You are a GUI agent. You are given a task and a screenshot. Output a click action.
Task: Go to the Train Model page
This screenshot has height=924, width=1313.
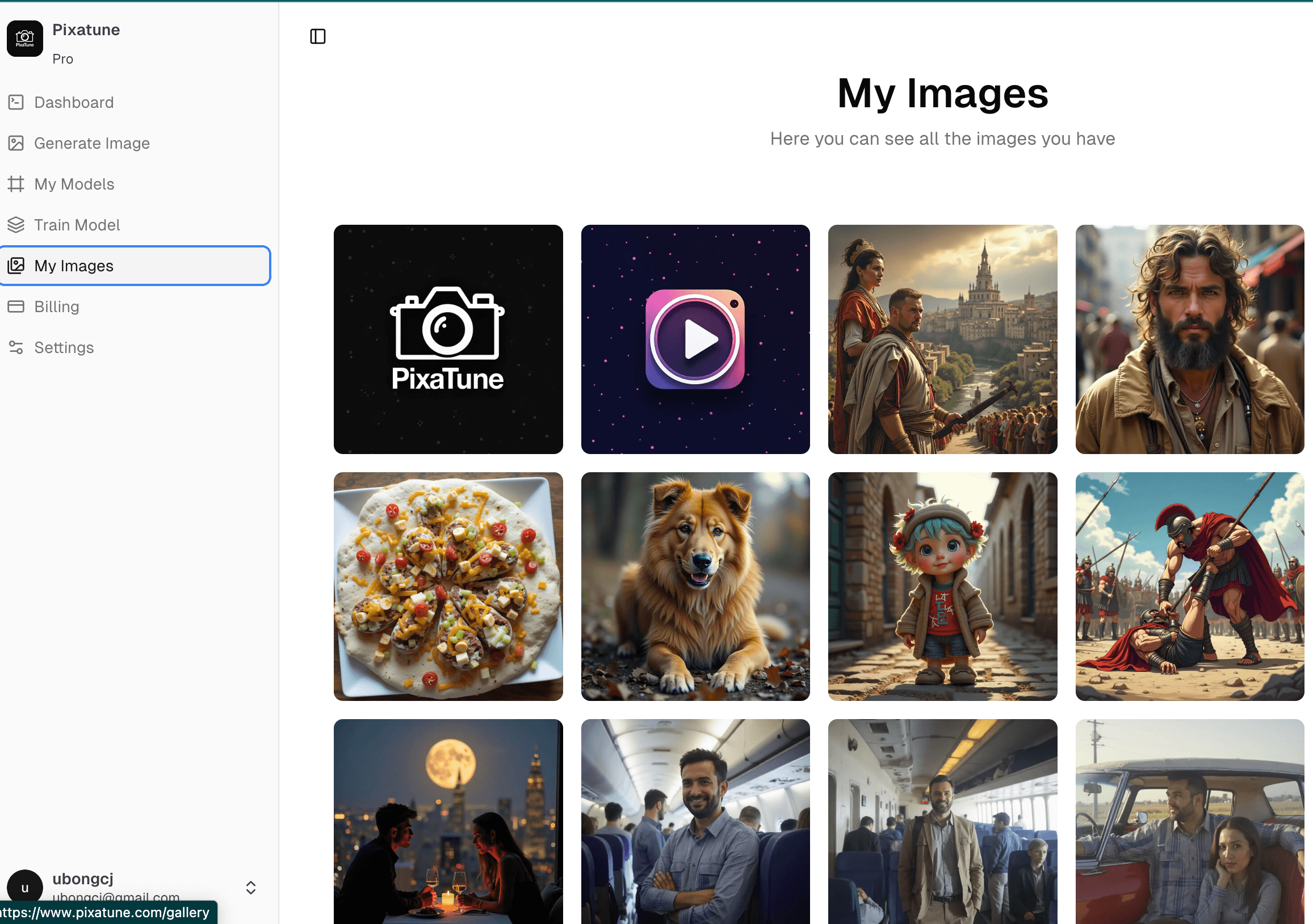(77, 225)
